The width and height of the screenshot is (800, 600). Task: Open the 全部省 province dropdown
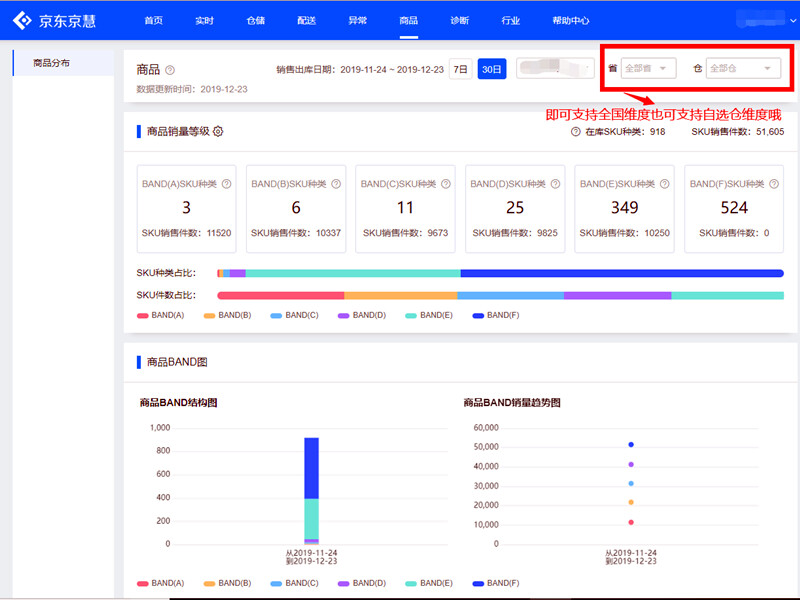coord(649,68)
